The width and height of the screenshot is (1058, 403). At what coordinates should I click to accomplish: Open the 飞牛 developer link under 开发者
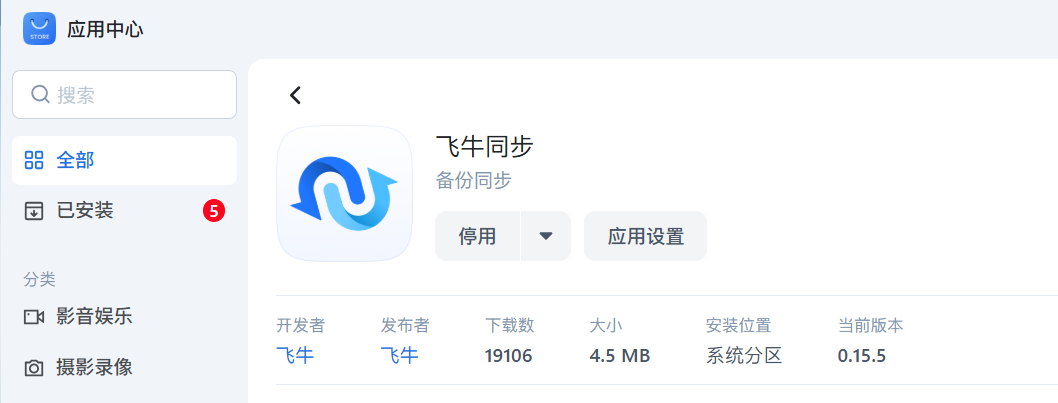(296, 355)
